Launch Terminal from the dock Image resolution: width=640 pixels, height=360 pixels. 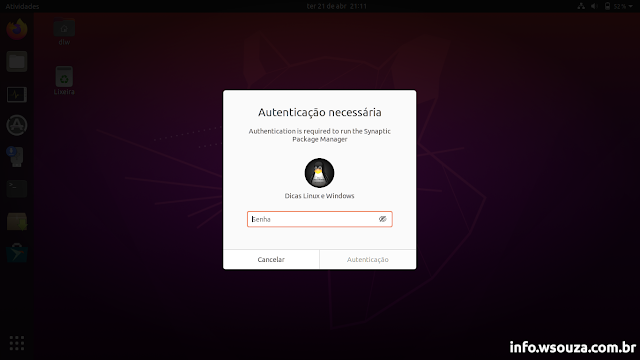tap(17, 189)
